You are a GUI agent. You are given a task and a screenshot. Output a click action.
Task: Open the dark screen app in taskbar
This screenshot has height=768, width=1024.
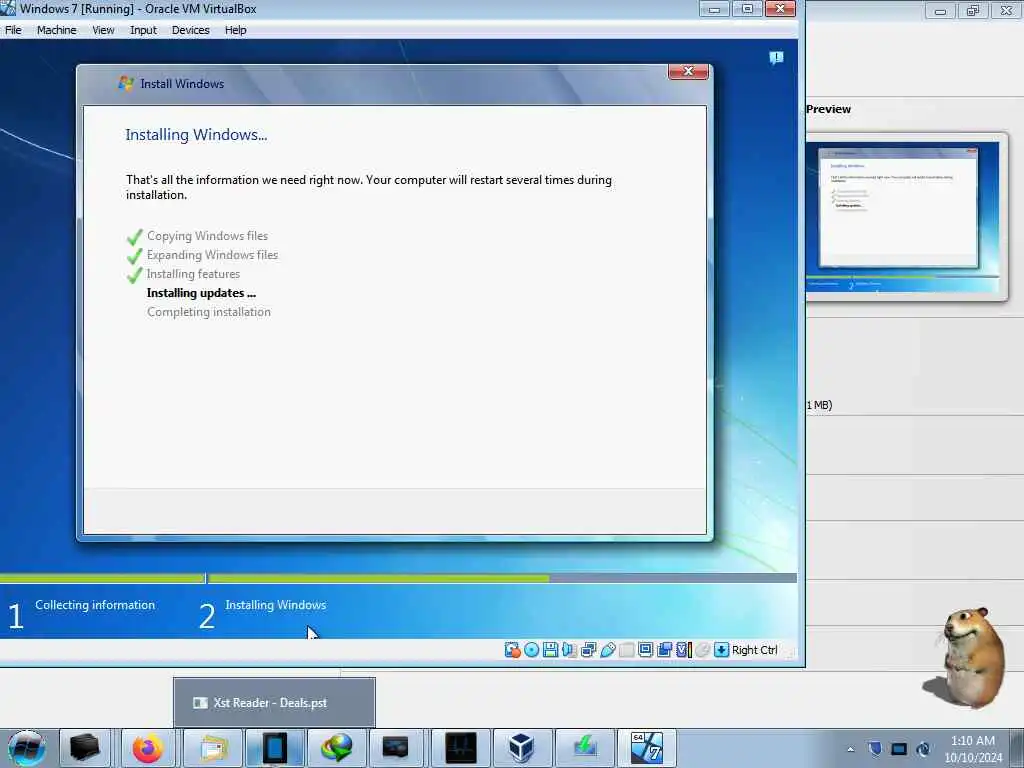pyautogui.click(x=396, y=748)
